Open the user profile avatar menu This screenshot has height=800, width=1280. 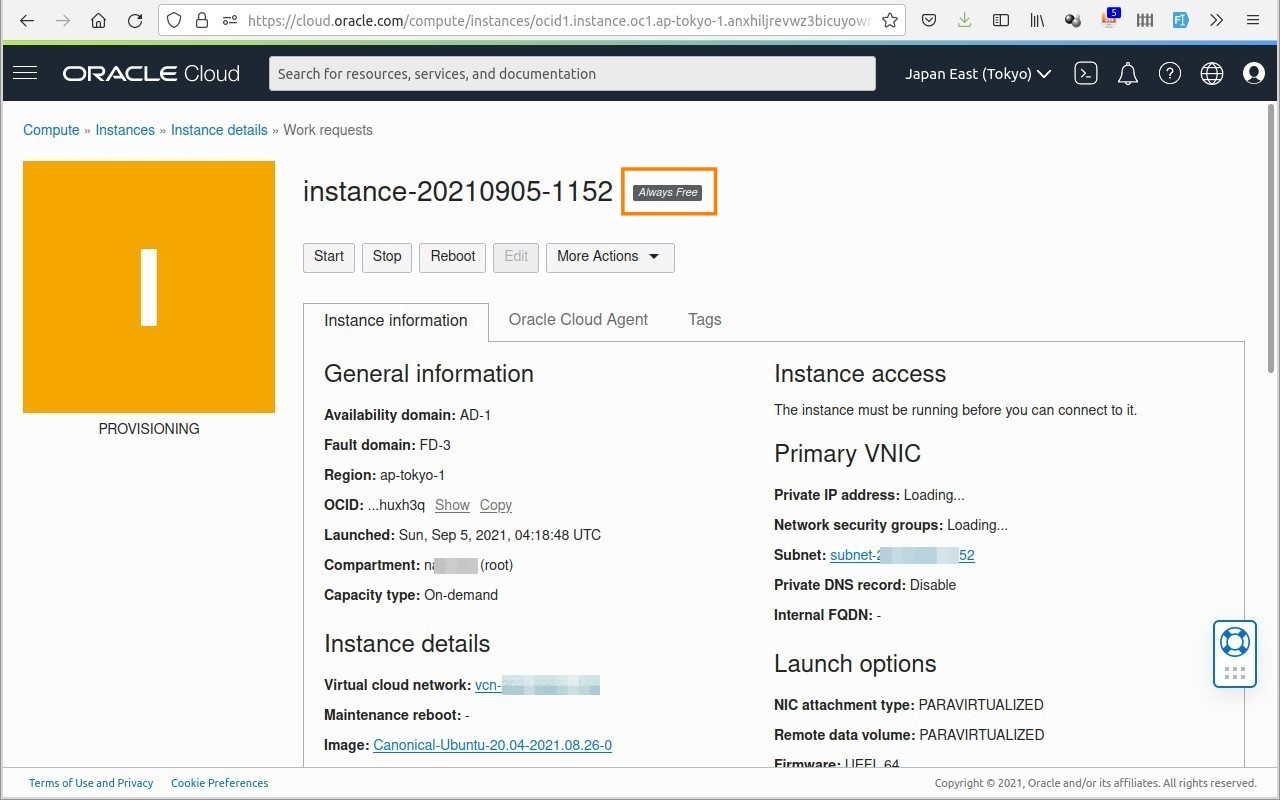(x=1254, y=73)
